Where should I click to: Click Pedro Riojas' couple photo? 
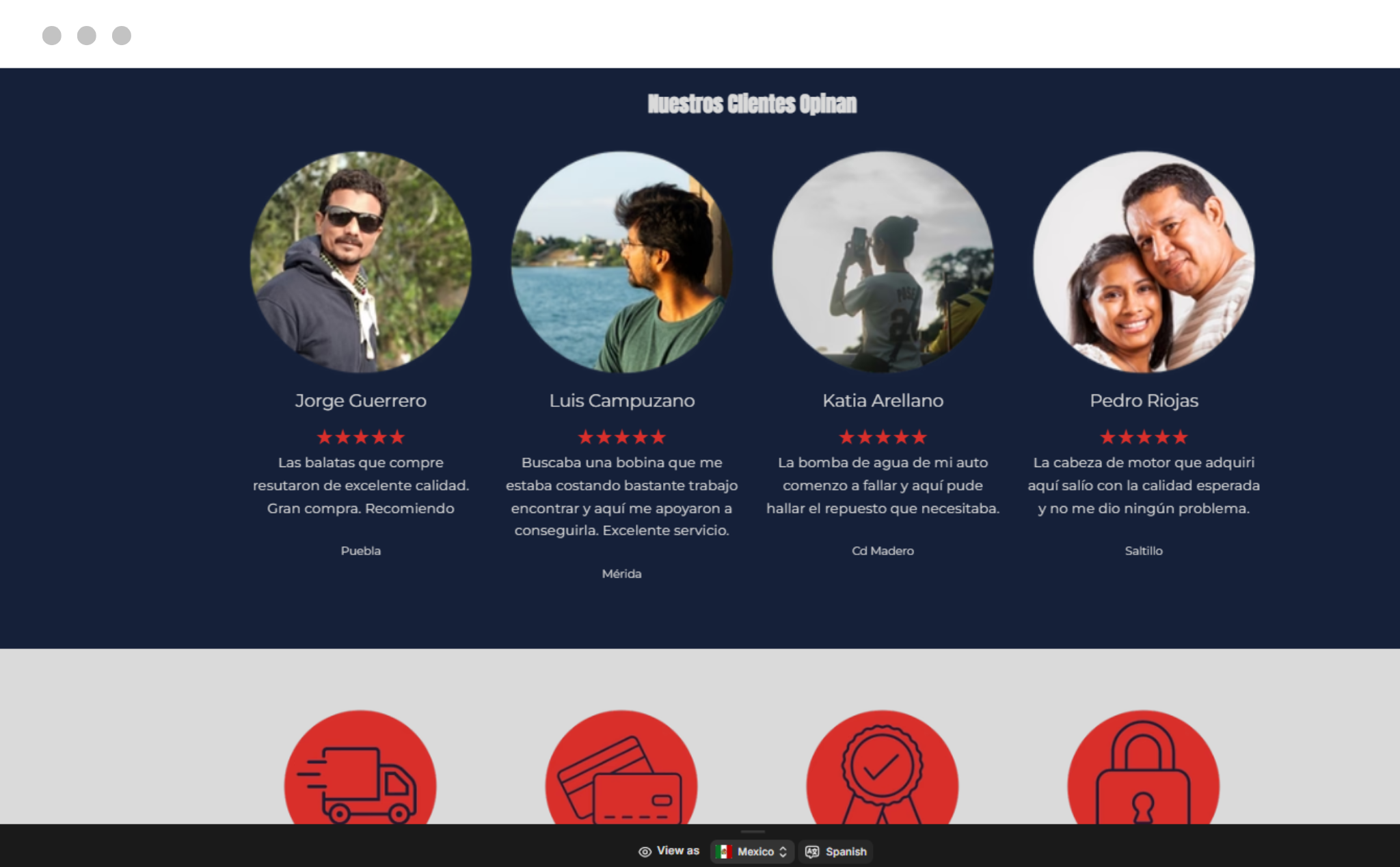1144,262
